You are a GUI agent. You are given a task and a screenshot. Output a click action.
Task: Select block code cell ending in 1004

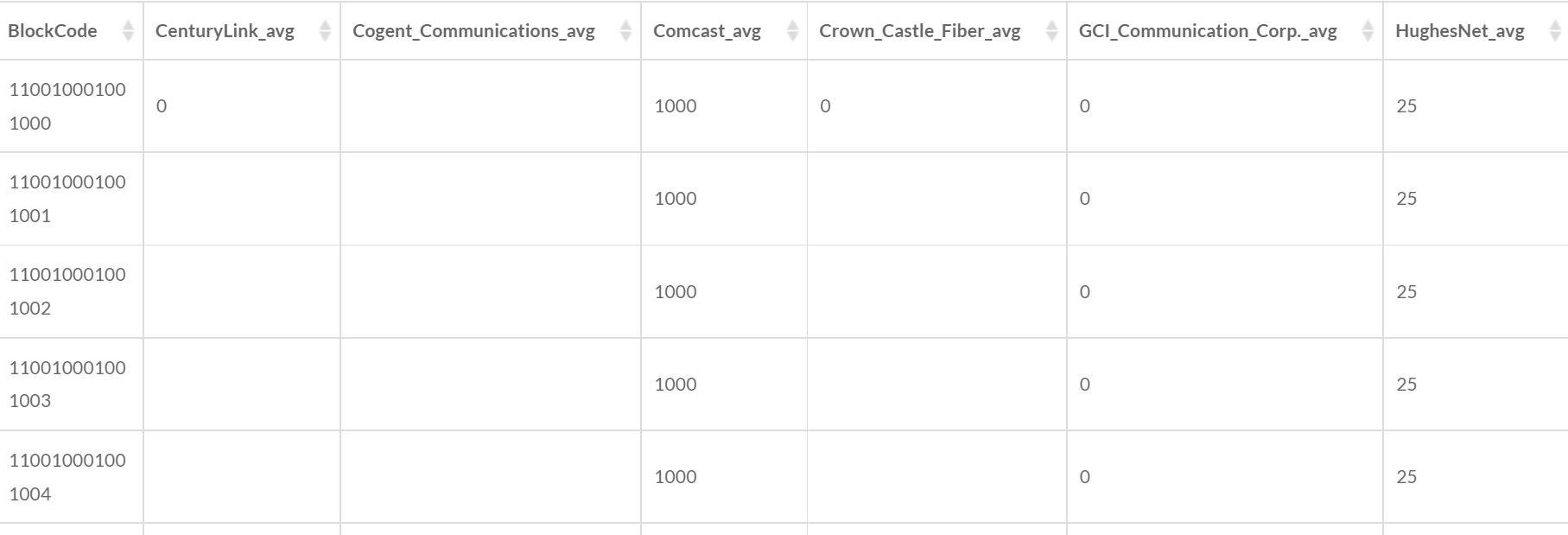click(67, 477)
